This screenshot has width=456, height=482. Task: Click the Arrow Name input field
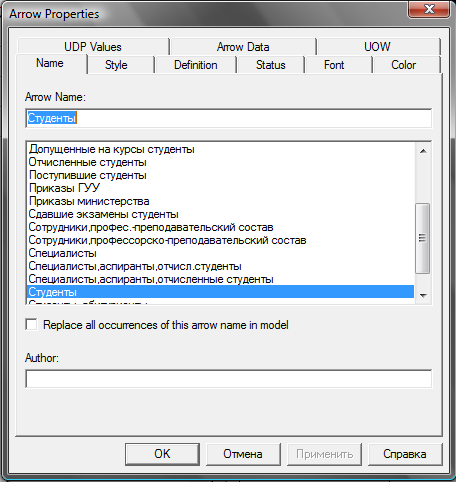[228, 118]
